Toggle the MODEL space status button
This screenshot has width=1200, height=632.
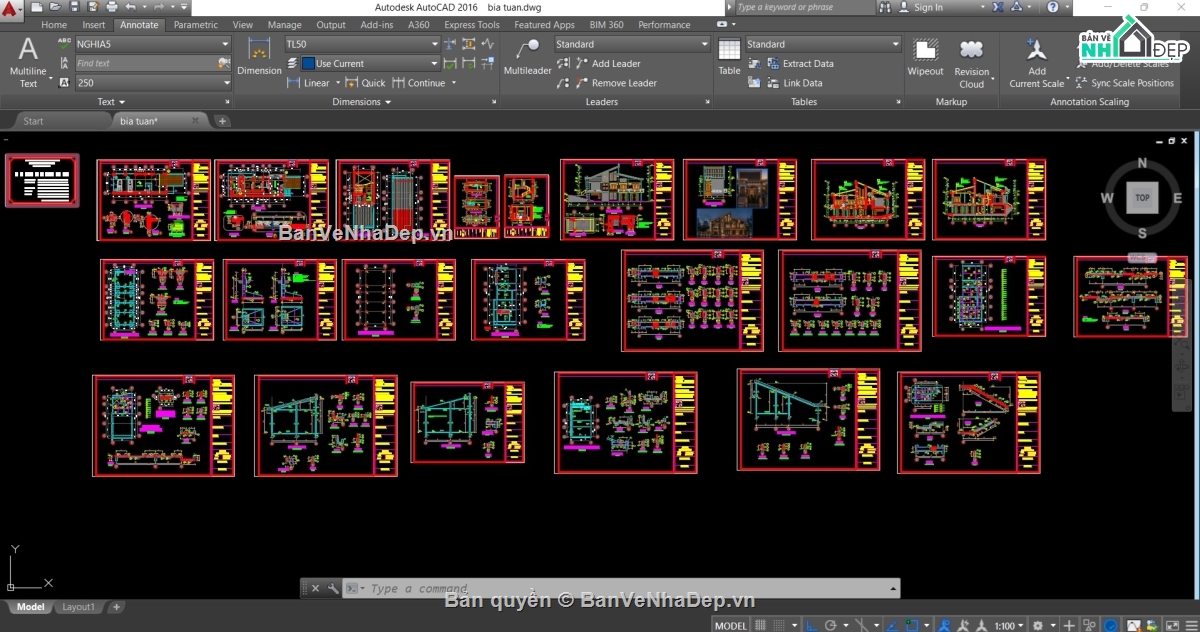(731, 625)
